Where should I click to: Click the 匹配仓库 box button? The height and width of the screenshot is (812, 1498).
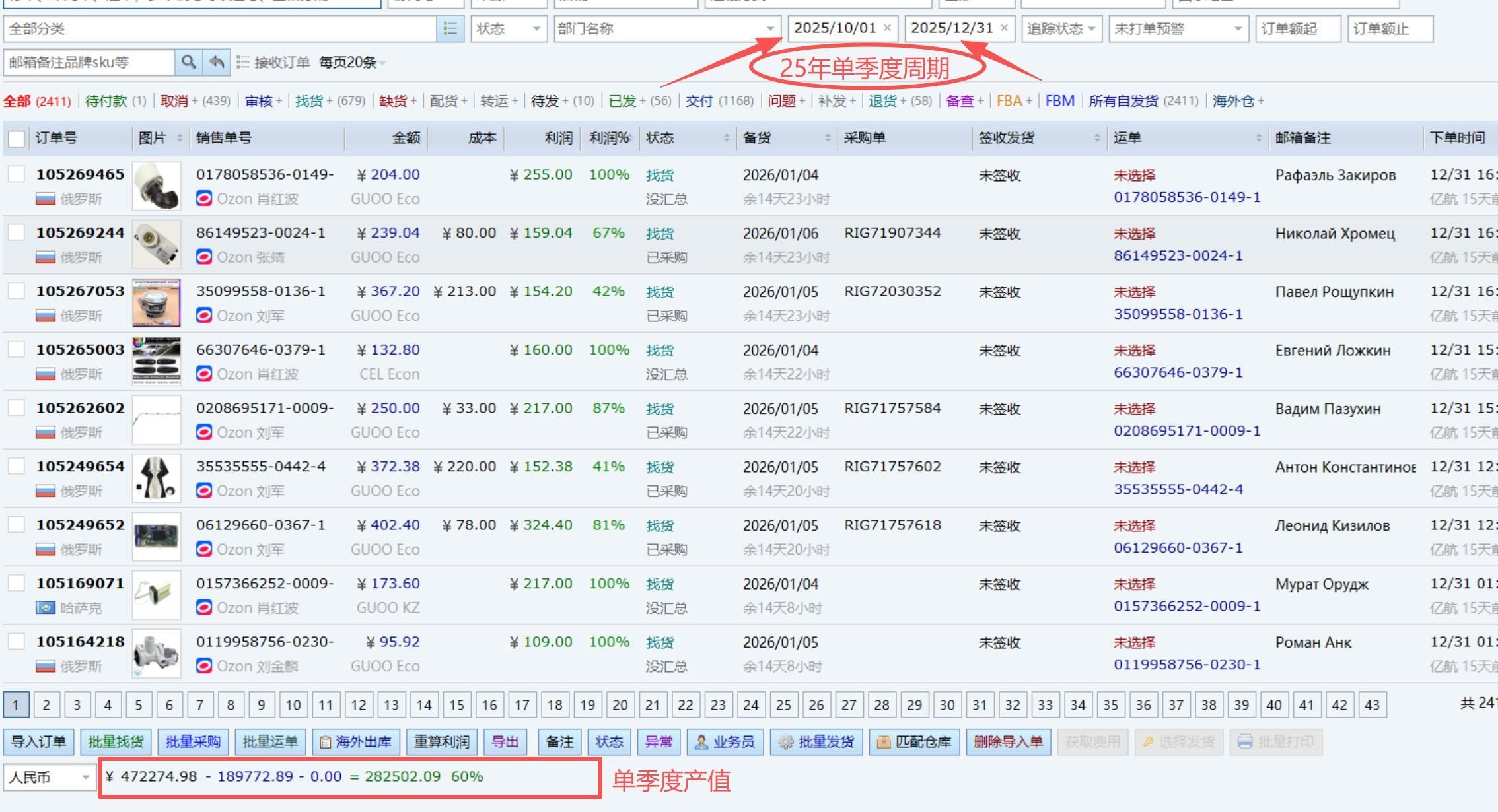point(915,742)
